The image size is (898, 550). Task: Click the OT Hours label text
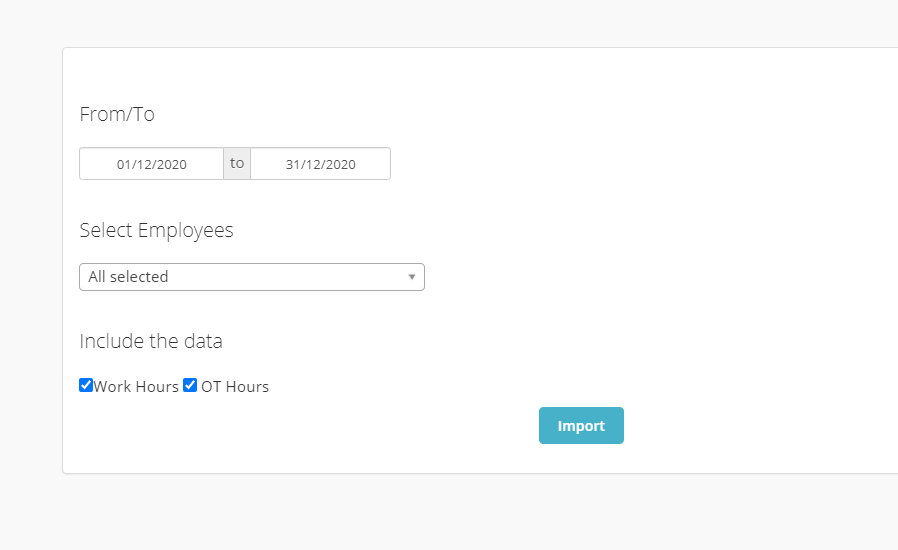(235, 387)
